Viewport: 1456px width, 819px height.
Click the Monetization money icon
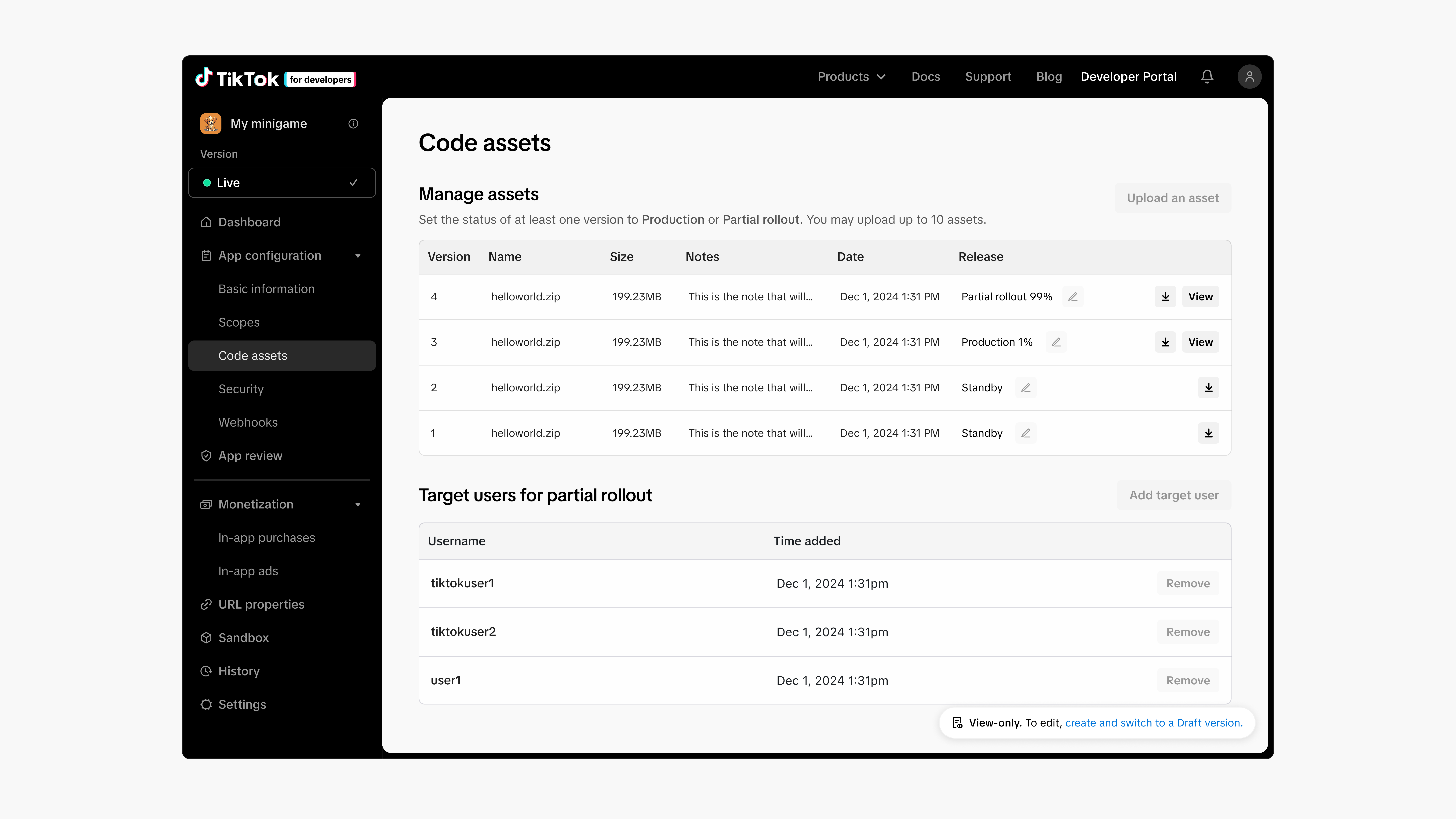point(206,504)
